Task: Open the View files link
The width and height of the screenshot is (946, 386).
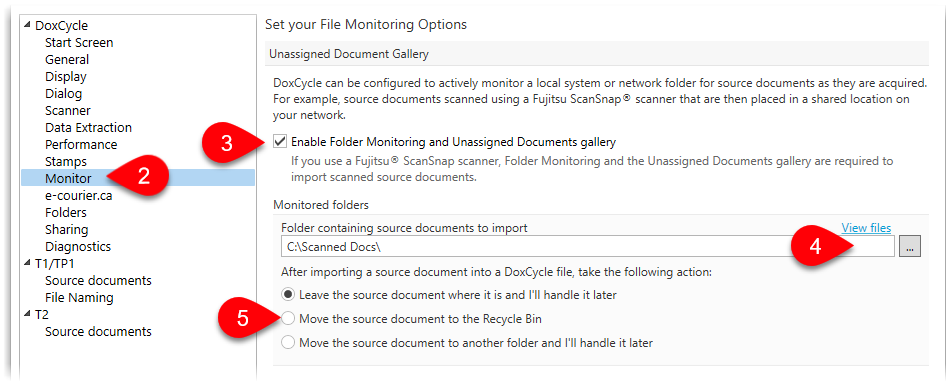Action: pos(866,227)
